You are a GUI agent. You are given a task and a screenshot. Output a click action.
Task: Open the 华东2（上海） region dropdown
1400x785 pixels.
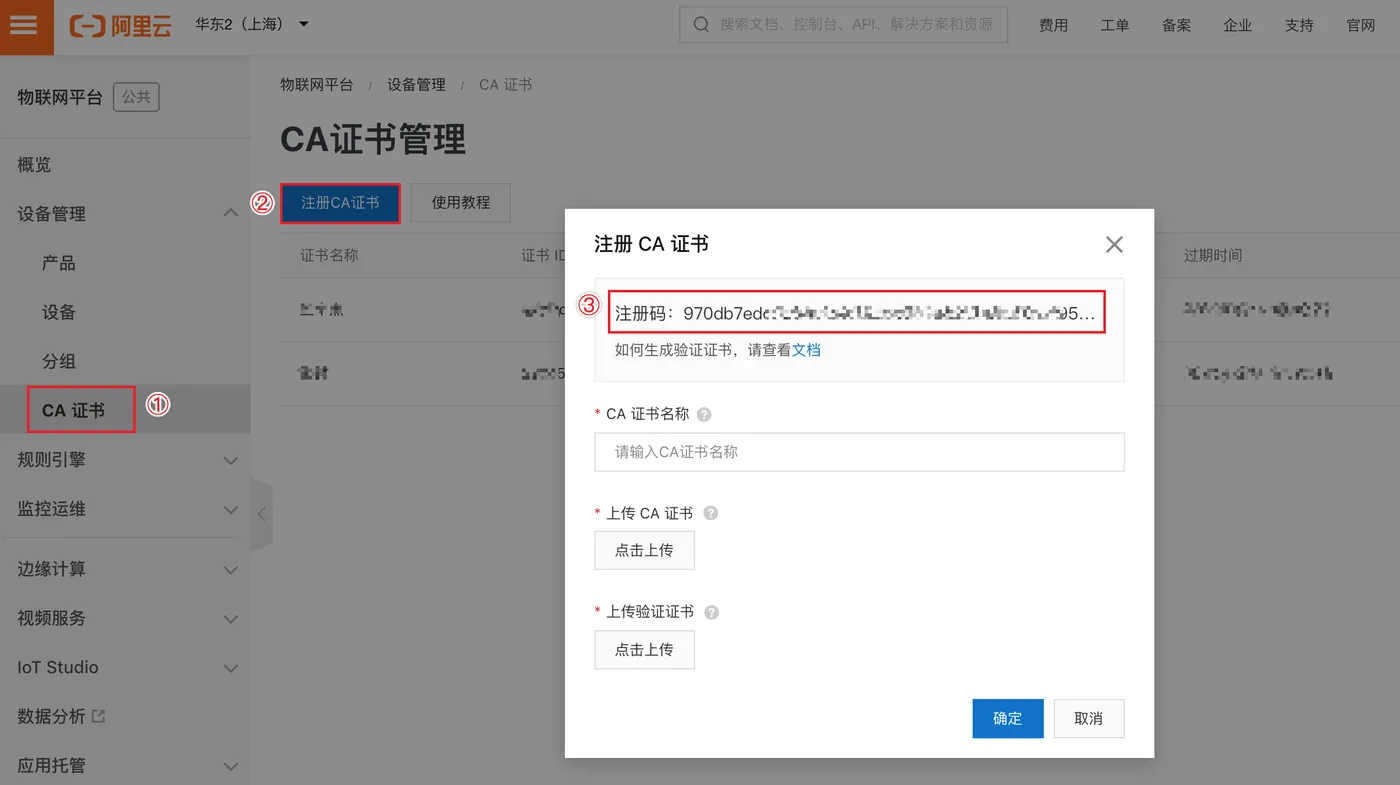[x=251, y=24]
